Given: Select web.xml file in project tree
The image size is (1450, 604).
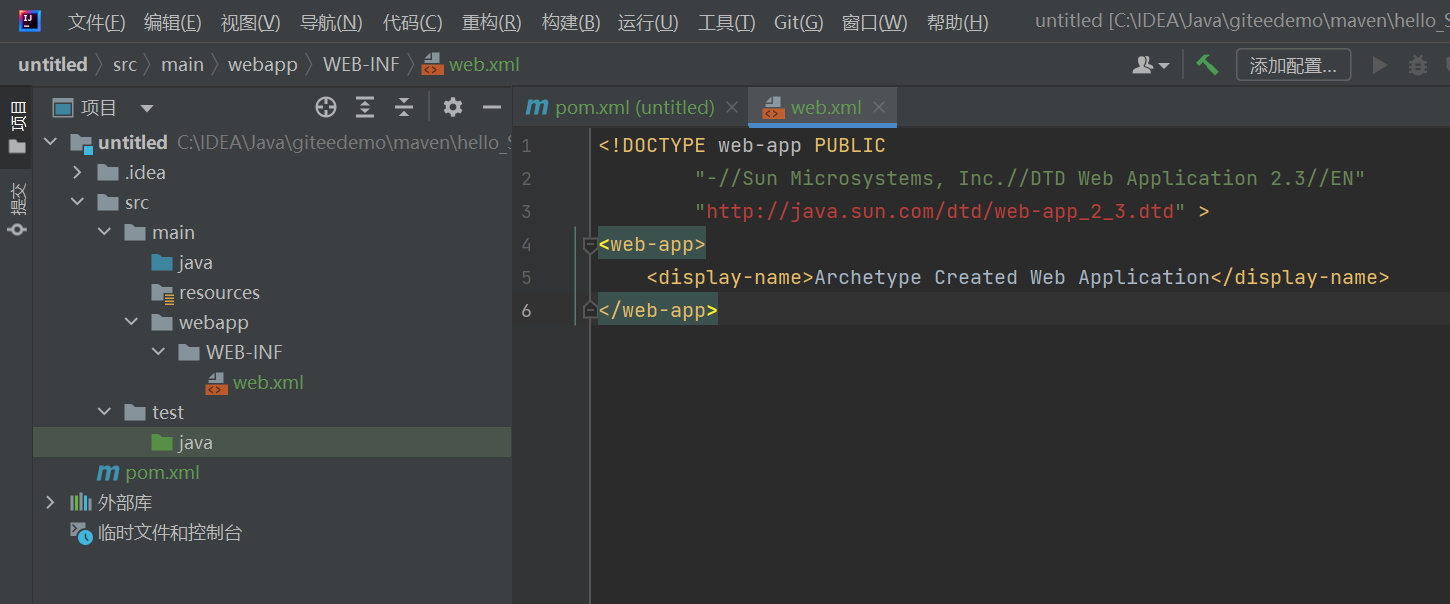Looking at the screenshot, I should tap(254, 383).
